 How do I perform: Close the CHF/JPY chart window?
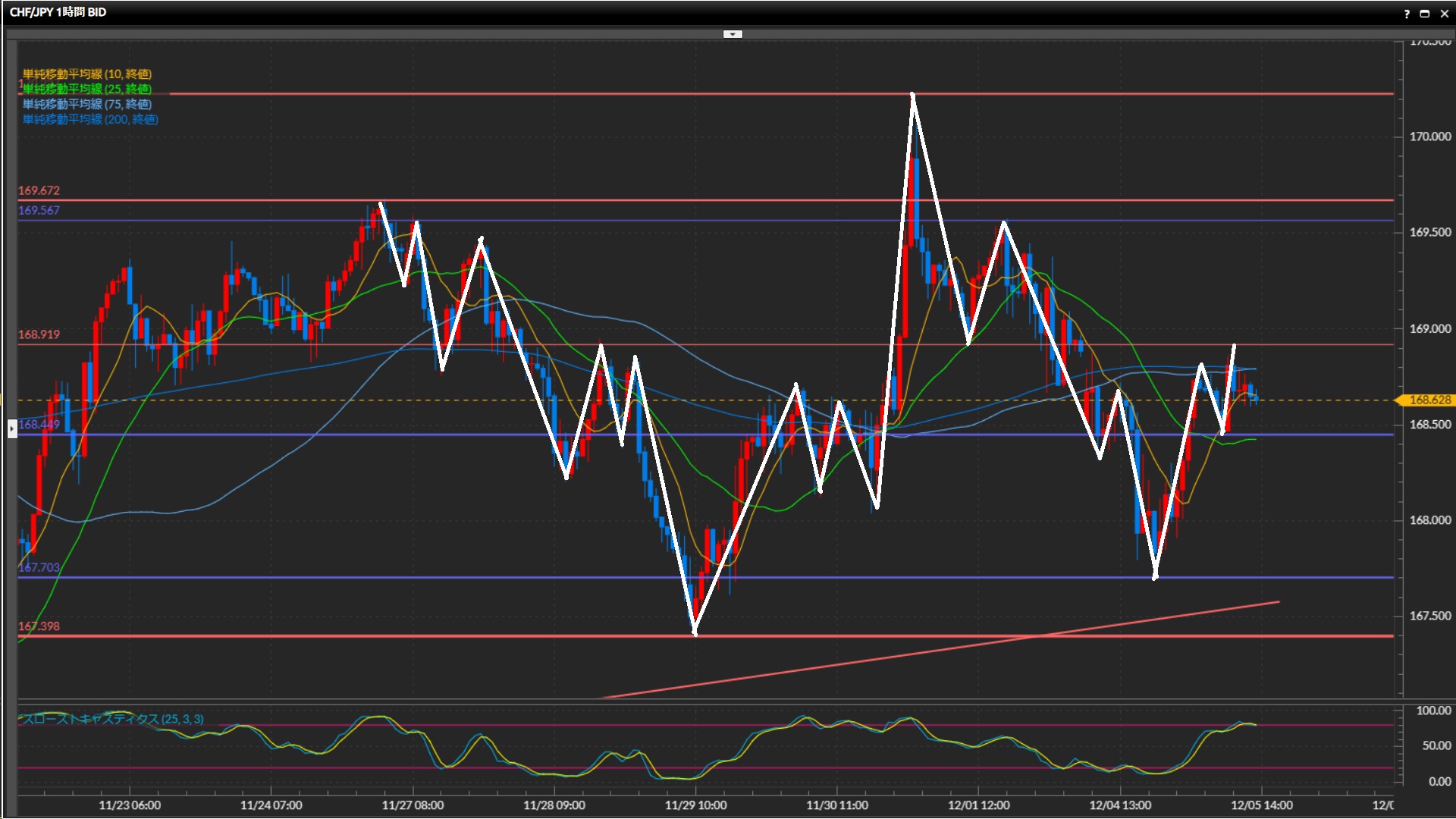(x=1444, y=14)
